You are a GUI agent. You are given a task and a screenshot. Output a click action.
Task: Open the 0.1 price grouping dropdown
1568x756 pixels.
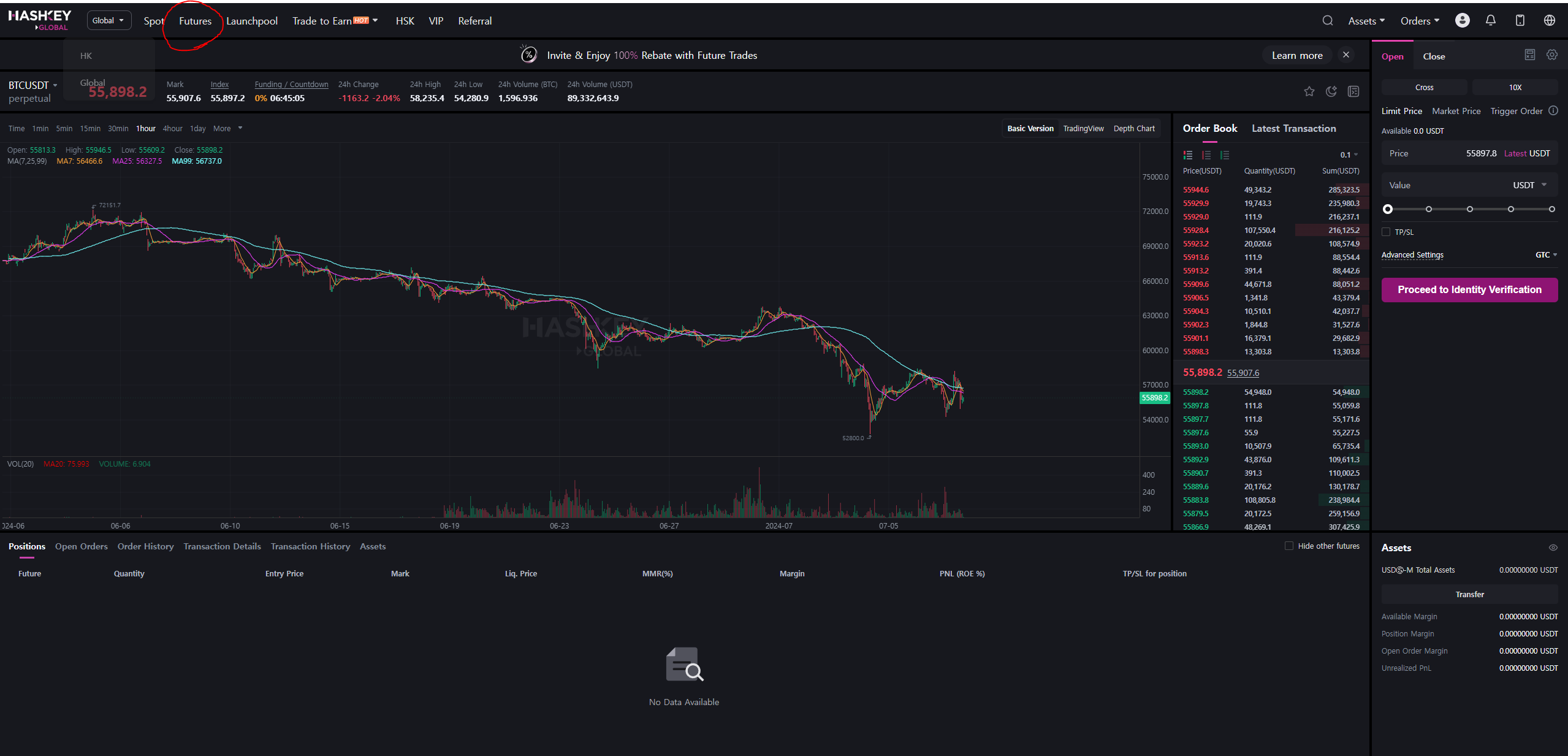tap(1349, 155)
